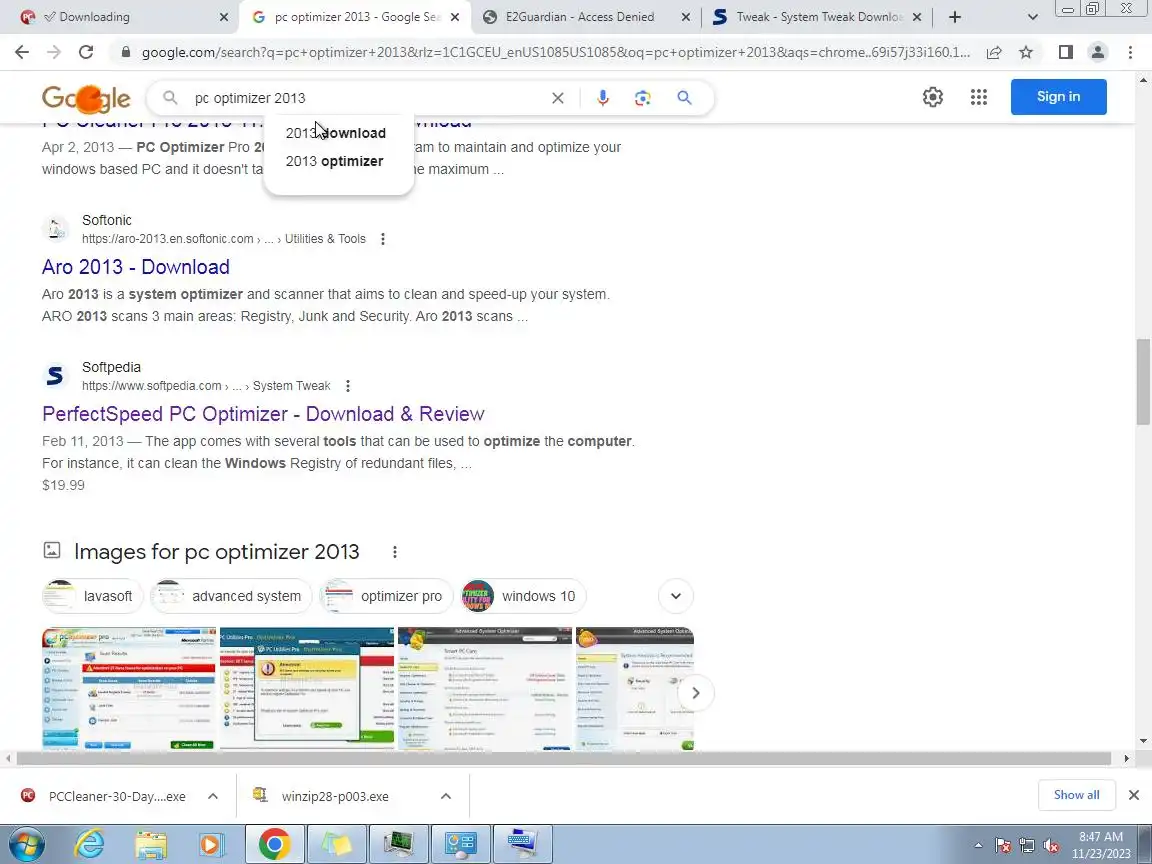Close the Downloading tab
This screenshot has height=864, width=1152.
click(224, 17)
